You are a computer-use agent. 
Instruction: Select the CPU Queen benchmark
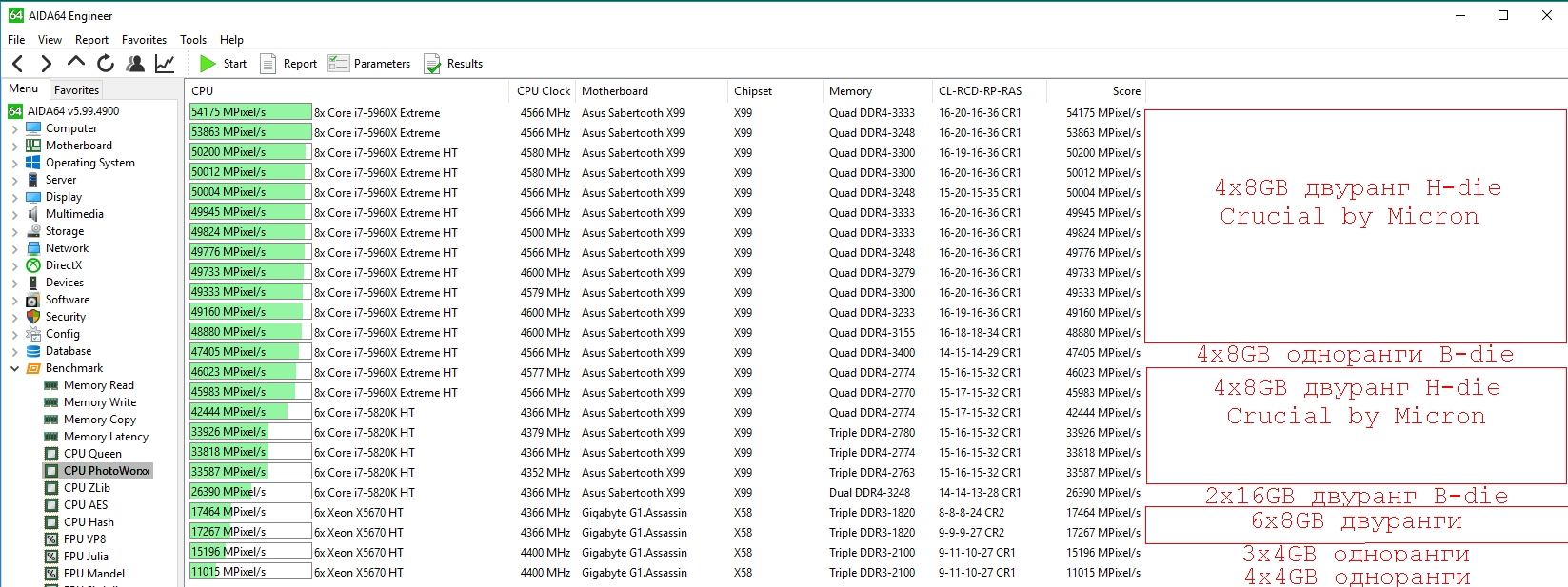coord(92,454)
